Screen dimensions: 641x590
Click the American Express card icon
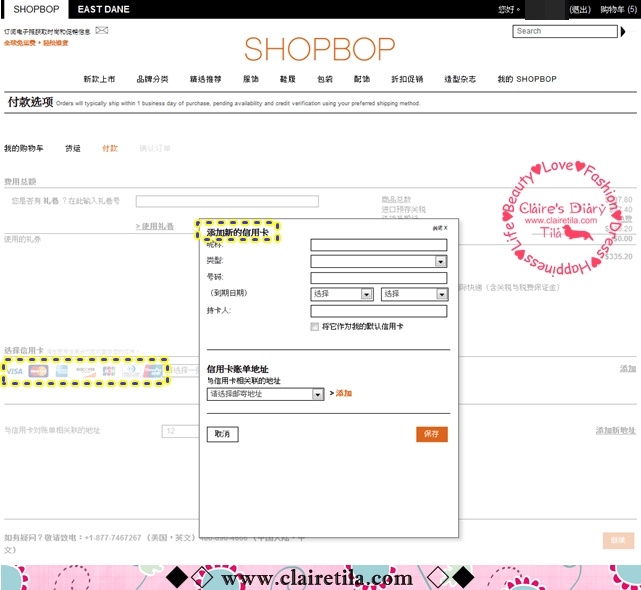[x=62, y=371]
